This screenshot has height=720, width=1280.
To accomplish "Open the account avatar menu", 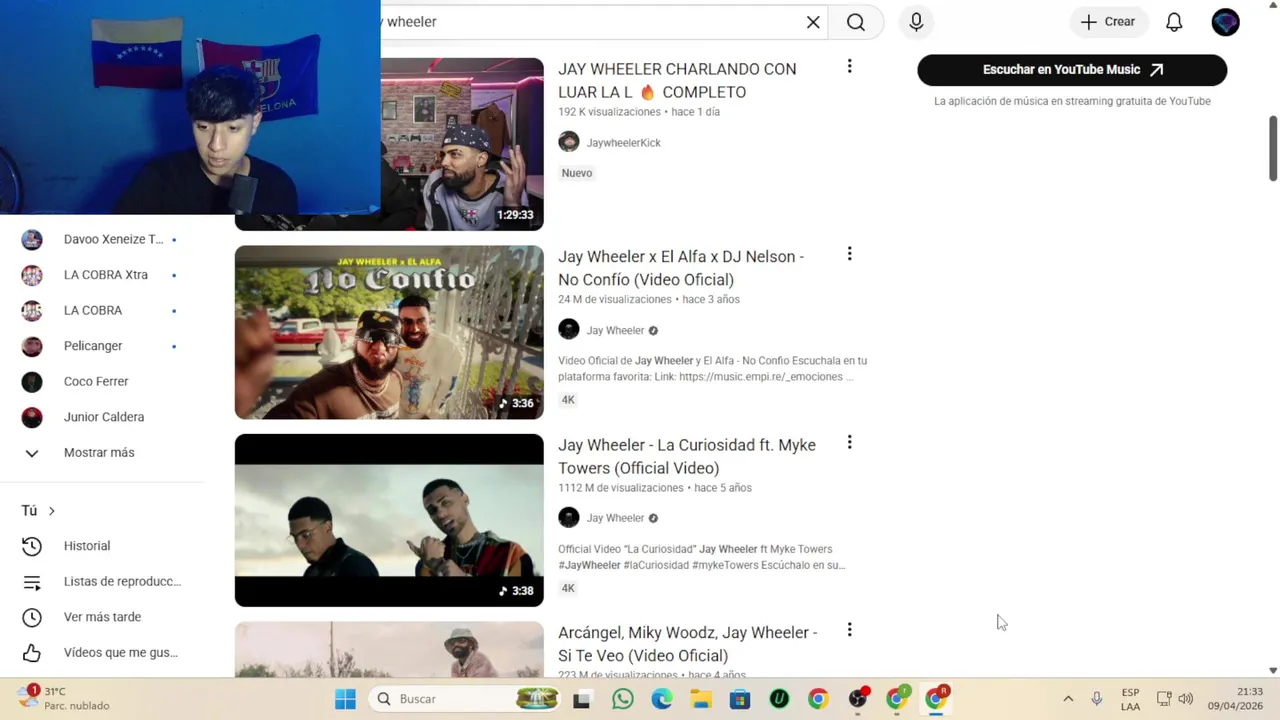I will tap(1225, 22).
